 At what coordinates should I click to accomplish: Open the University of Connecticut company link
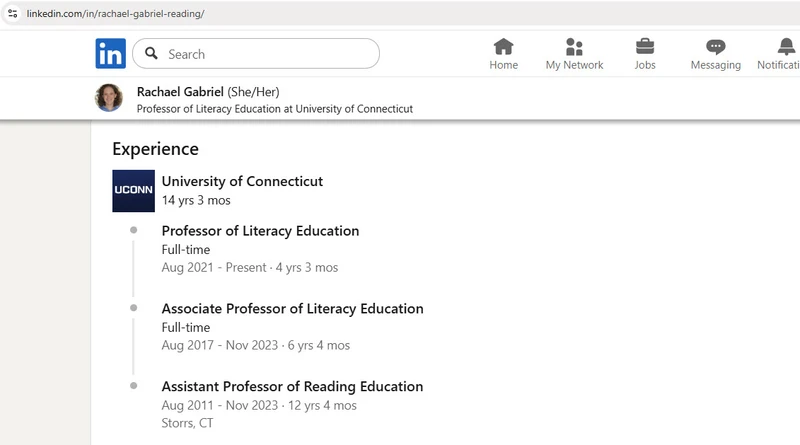pos(242,181)
